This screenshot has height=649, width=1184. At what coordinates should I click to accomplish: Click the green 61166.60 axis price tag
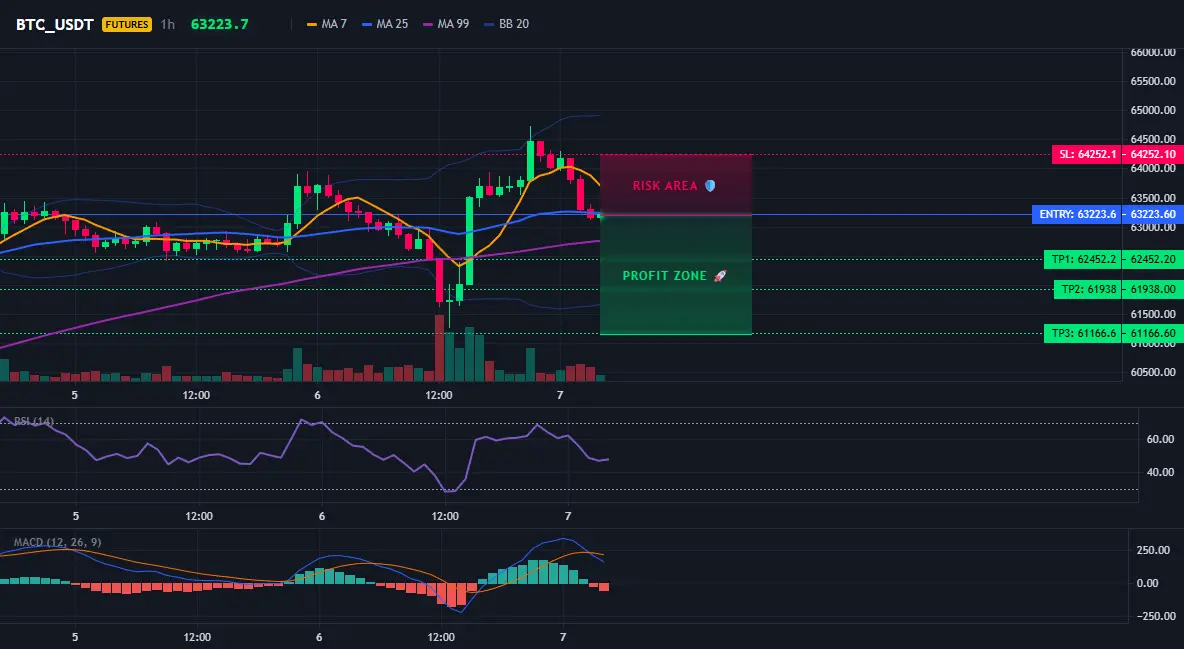pyautogui.click(x=1153, y=333)
